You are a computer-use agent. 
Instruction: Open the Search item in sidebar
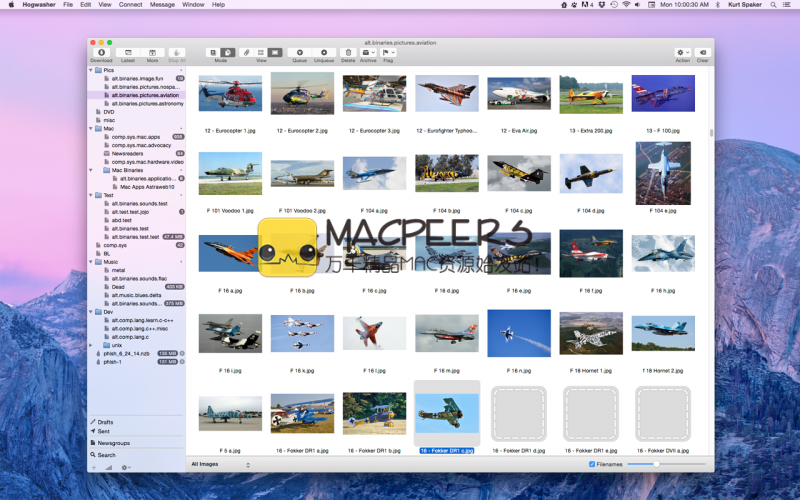point(106,455)
